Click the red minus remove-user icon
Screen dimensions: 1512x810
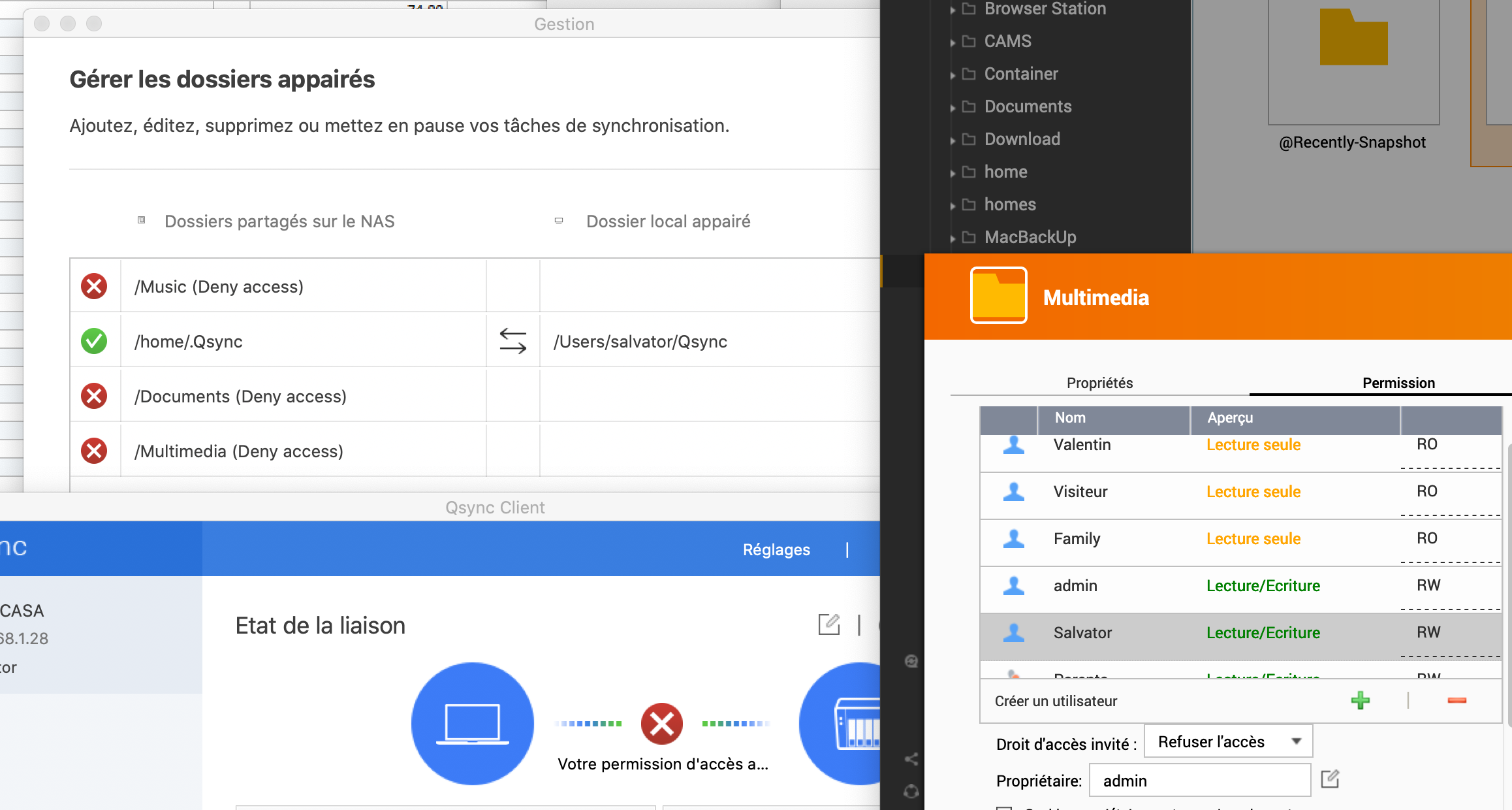pyautogui.click(x=1457, y=701)
